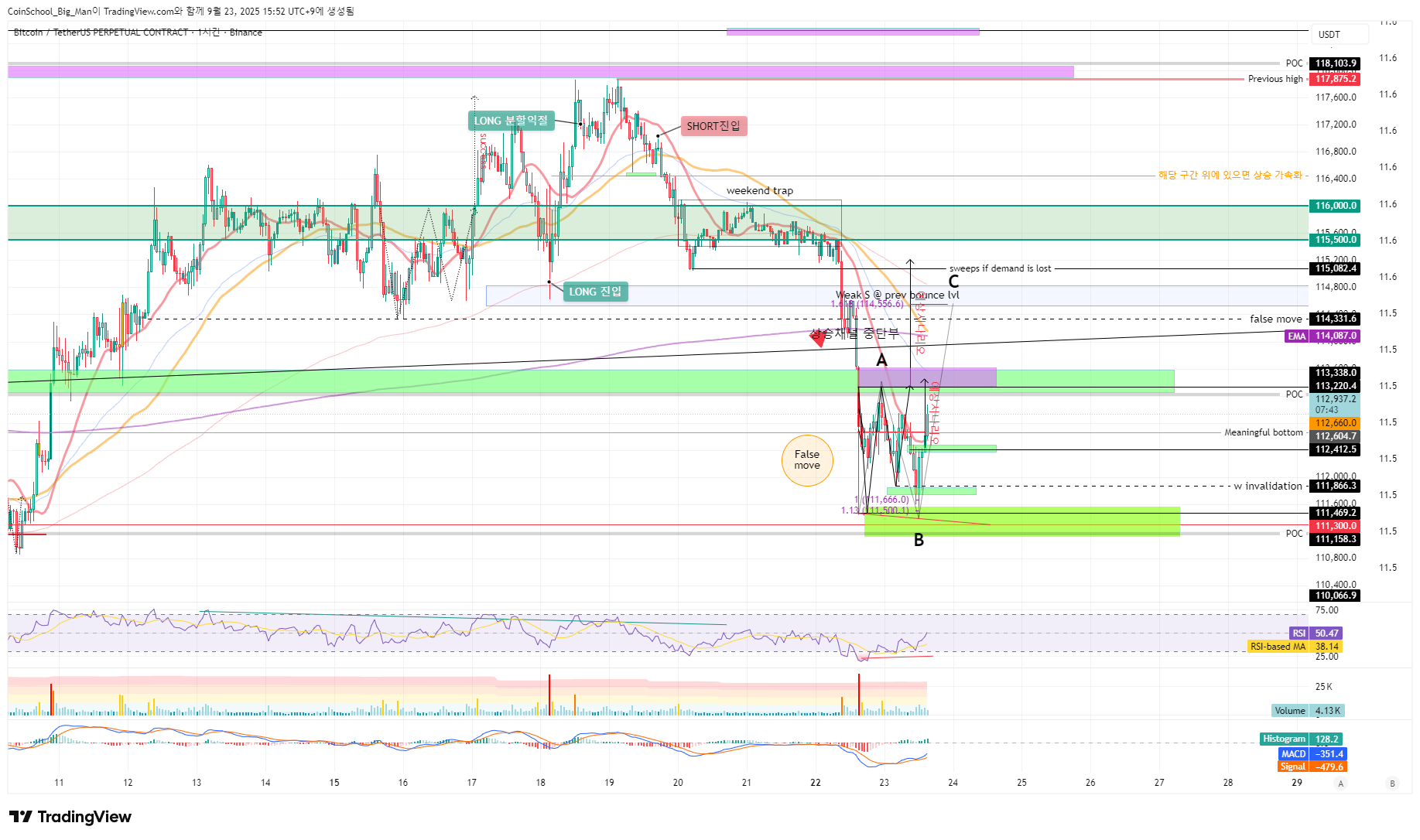Select the orange False move circle
The image size is (1420, 840).
point(807,461)
